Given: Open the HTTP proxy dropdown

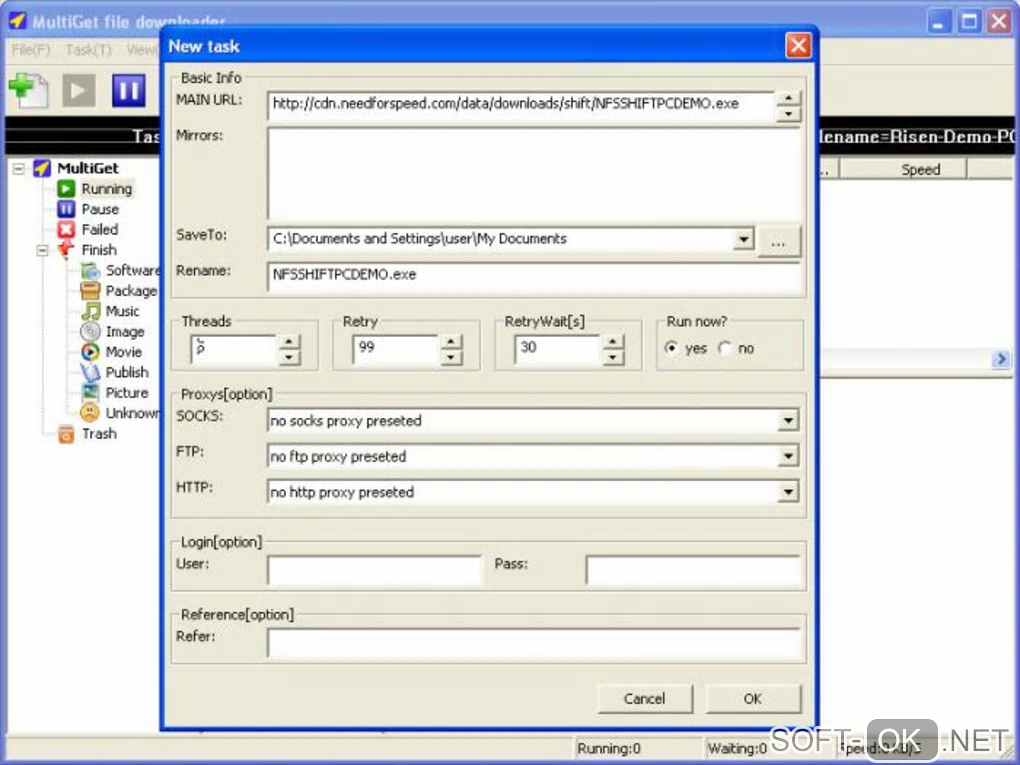Looking at the screenshot, I should click(x=788, y=492).
